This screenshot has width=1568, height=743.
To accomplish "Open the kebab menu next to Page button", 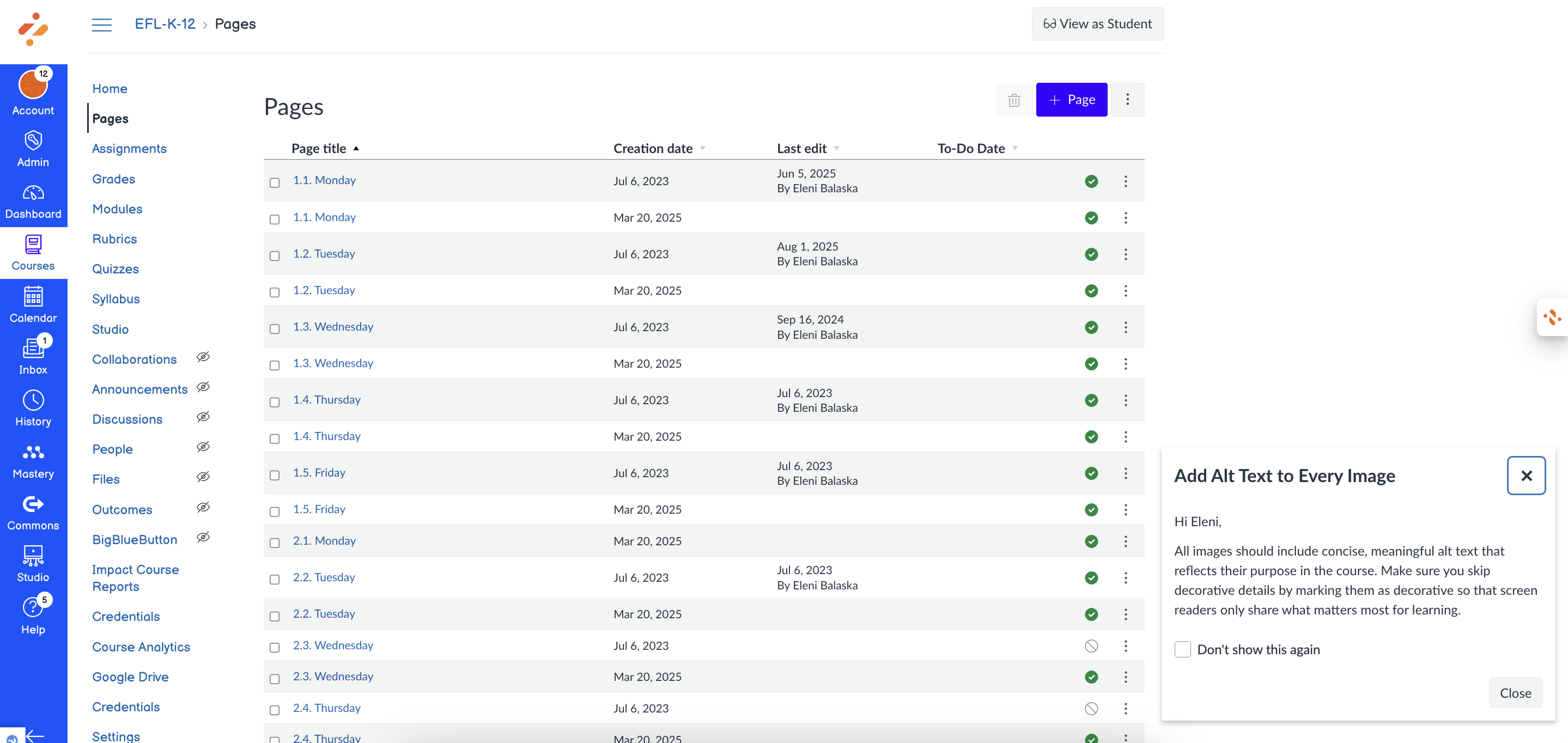I will click(x=1127, y=100).
